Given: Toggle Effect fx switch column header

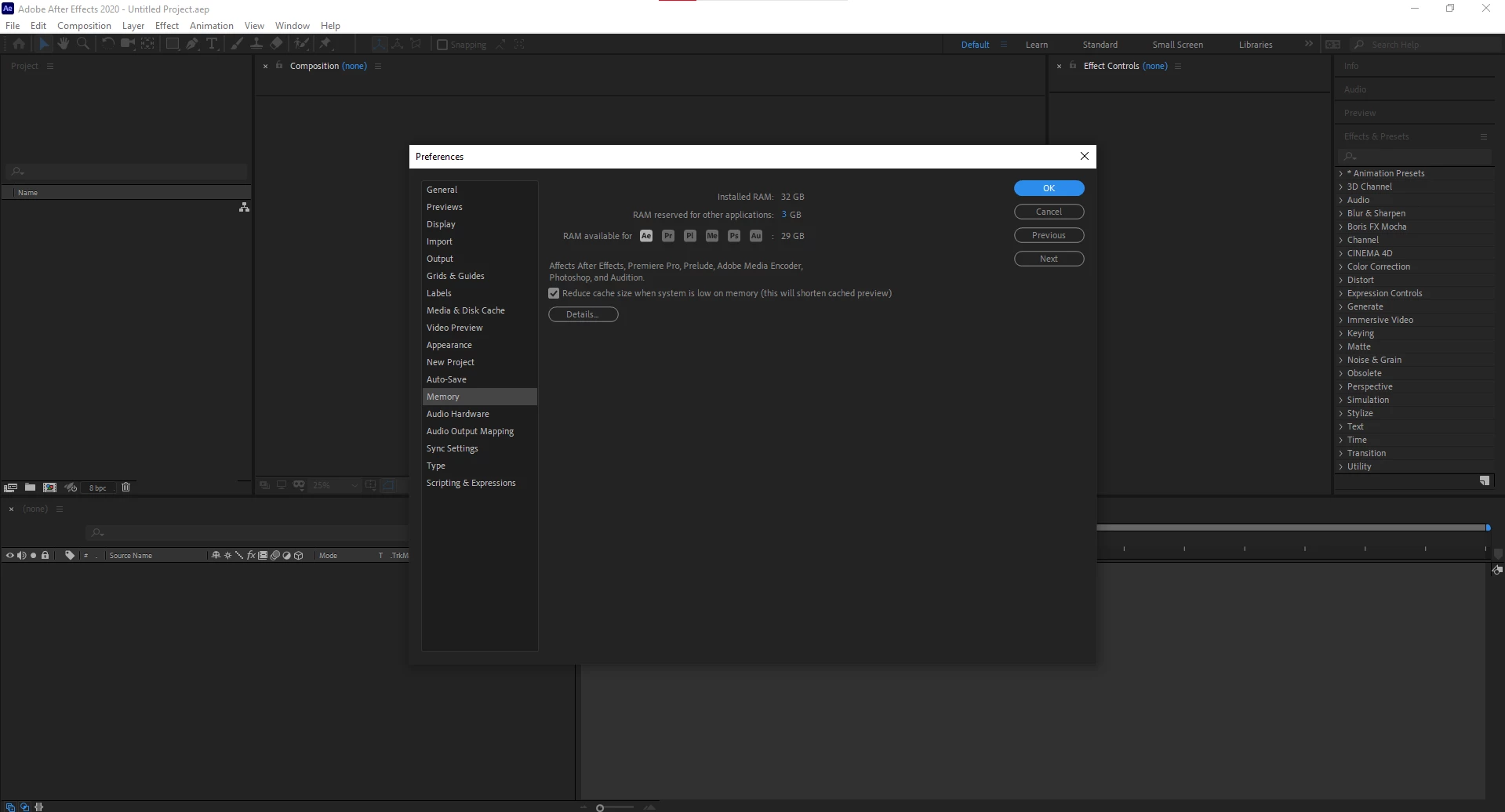Looking at the screenshot, I should (x=251, y=556).
